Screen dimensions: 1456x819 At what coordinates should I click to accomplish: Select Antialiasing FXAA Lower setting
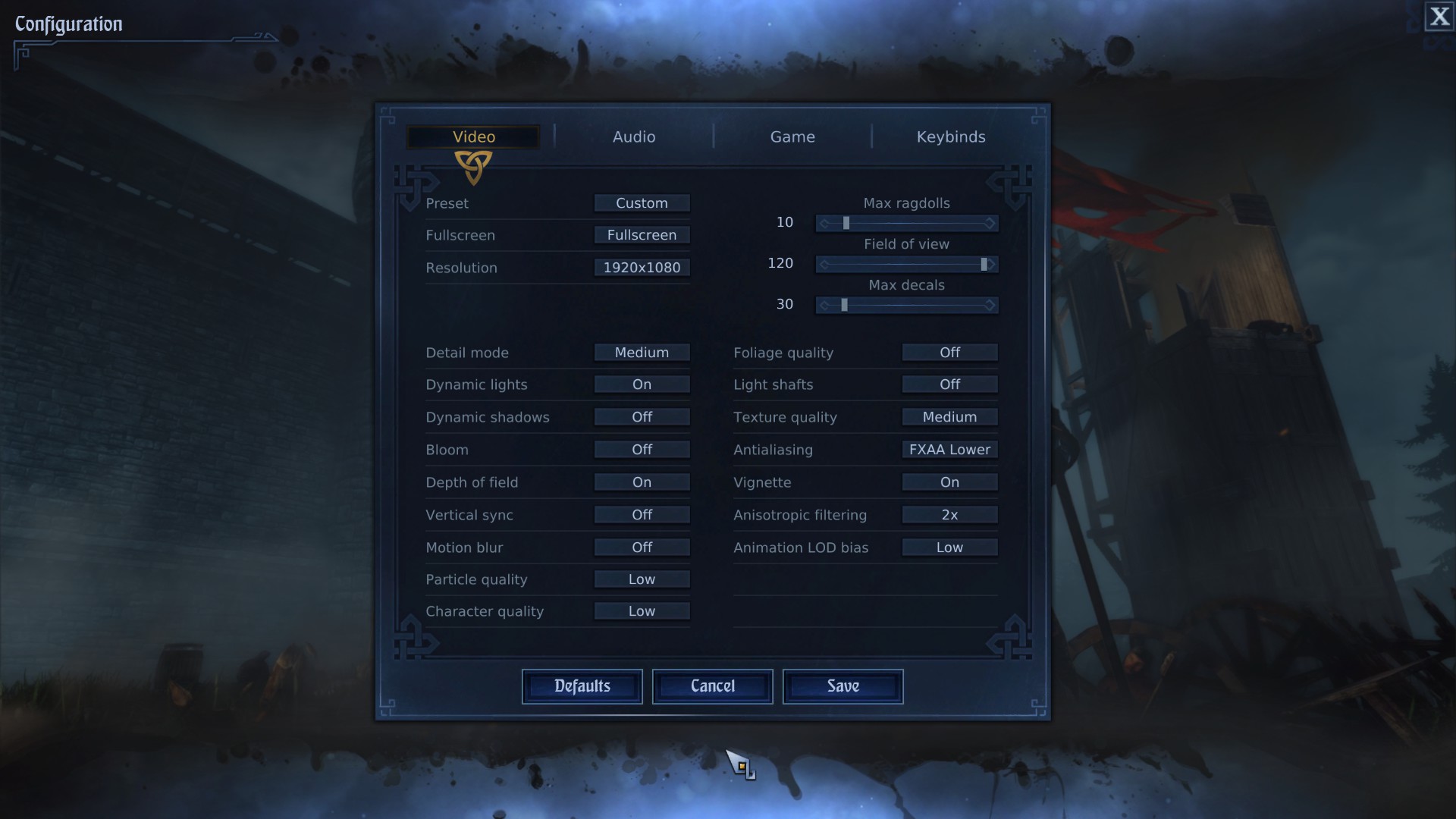[949, 449]
